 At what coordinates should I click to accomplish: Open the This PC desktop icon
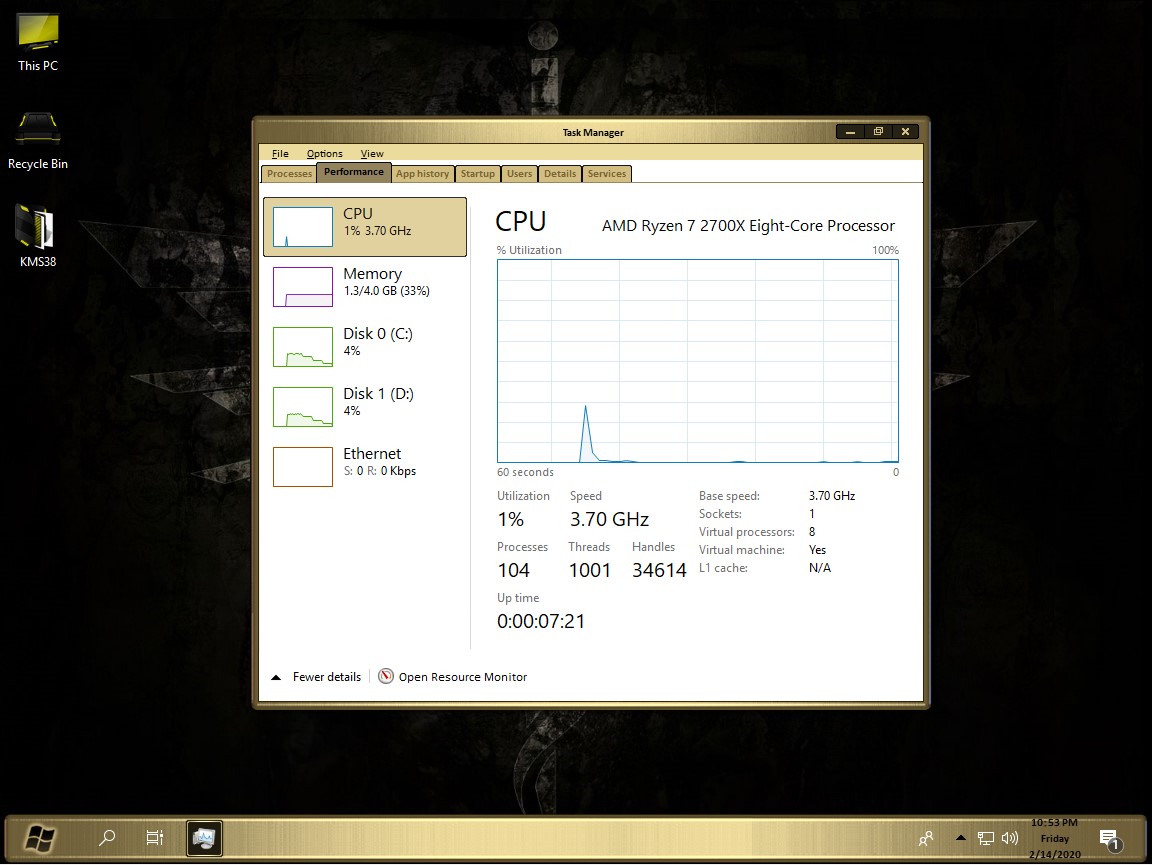click(x=37, y=43)
